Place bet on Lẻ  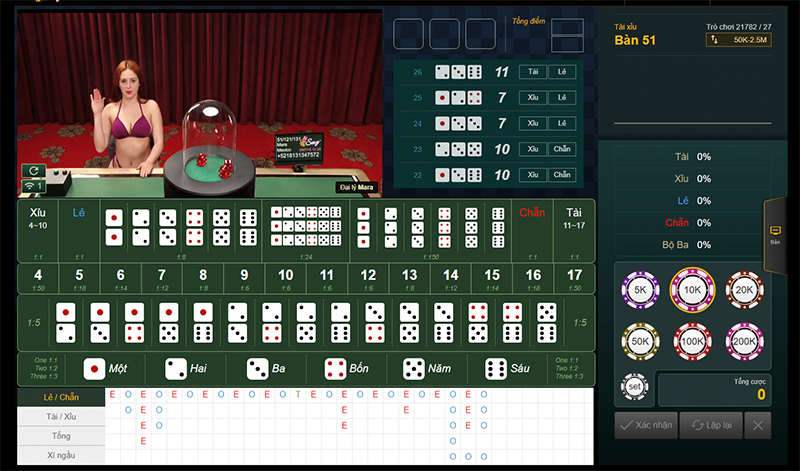[79, 231]
